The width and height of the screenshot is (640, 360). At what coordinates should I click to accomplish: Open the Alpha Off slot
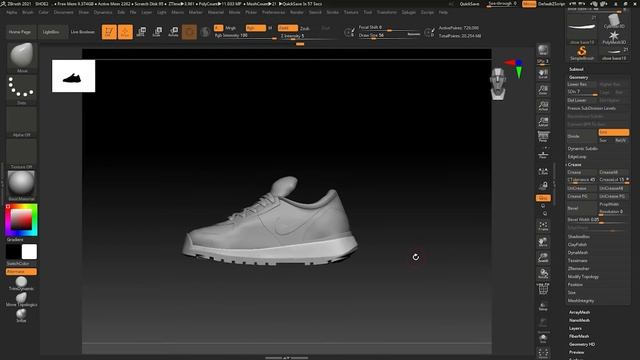(22, 121)
